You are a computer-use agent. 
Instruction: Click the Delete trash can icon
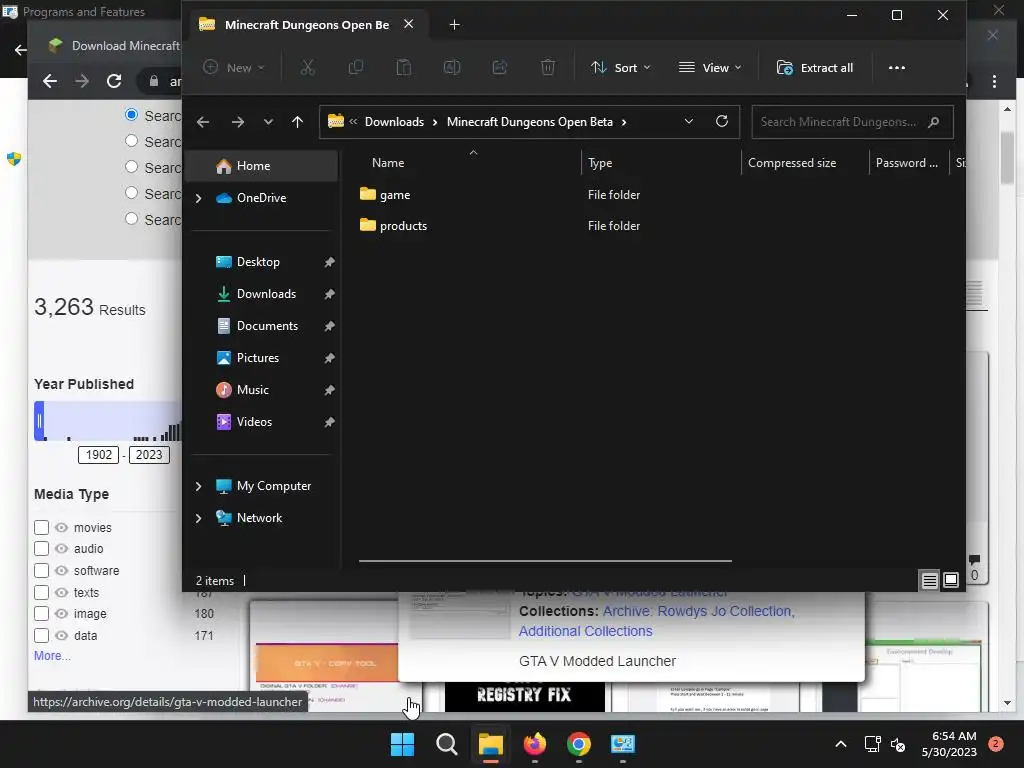(x=548, y=67)
